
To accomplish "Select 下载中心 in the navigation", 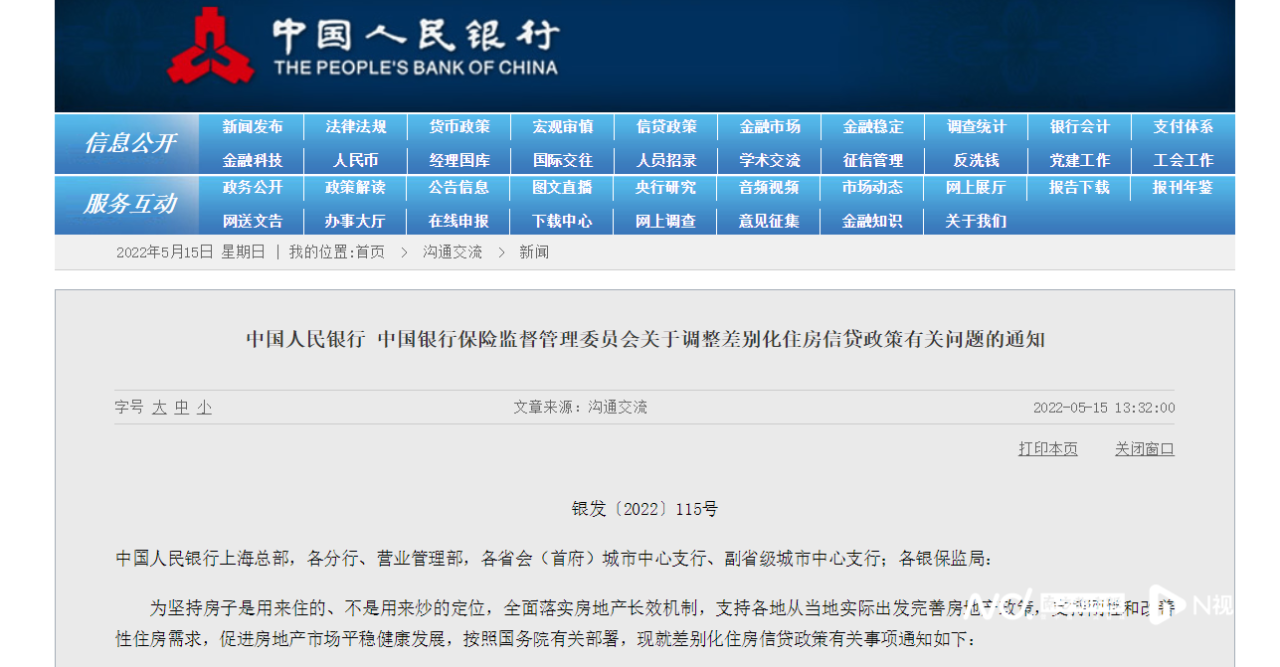I will 562,221.
